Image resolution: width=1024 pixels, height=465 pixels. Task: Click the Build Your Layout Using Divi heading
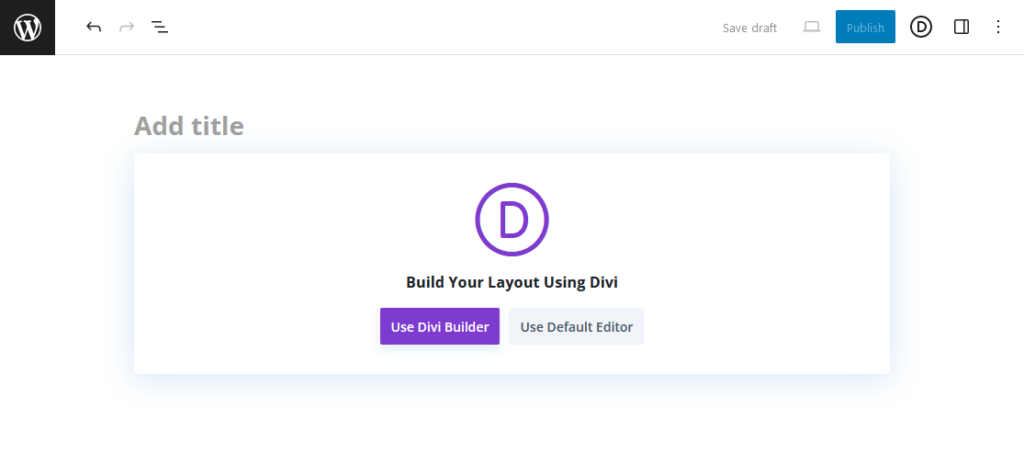pyautogui.click(x=512, y=282)
